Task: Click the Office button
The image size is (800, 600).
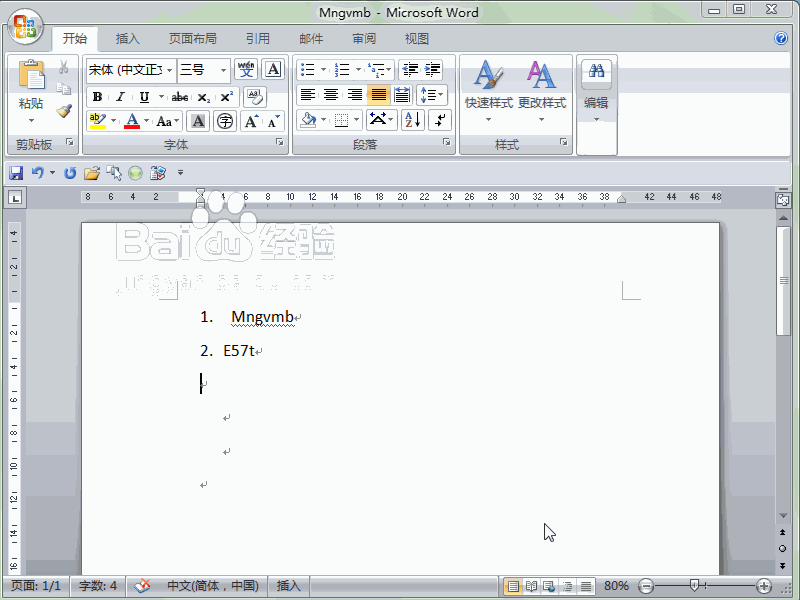Action: (26, 28)
